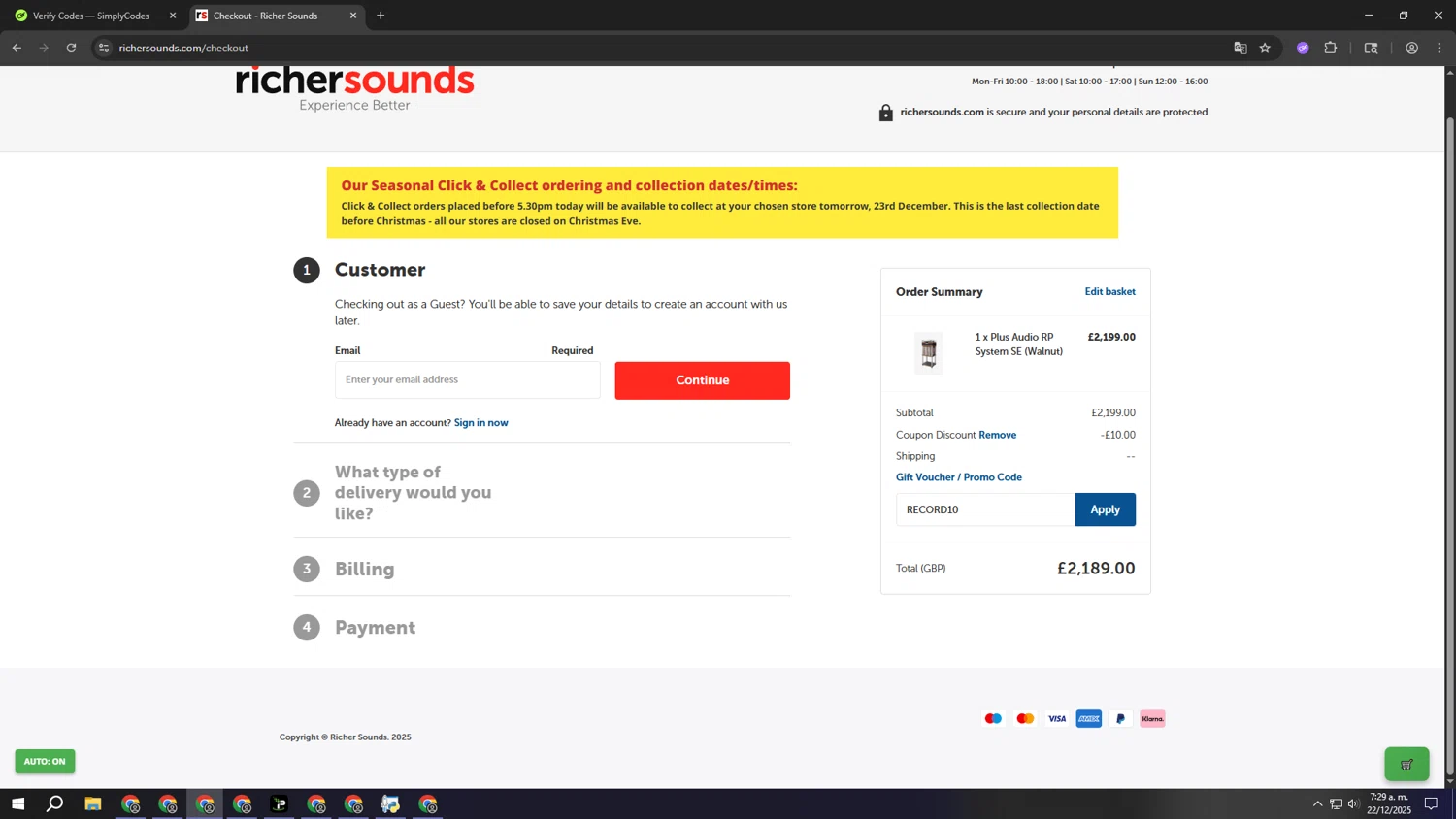The width and height of the screenshot is (1456, 819).
Task: Click the step 4 Payment heading
Action: 375,628
